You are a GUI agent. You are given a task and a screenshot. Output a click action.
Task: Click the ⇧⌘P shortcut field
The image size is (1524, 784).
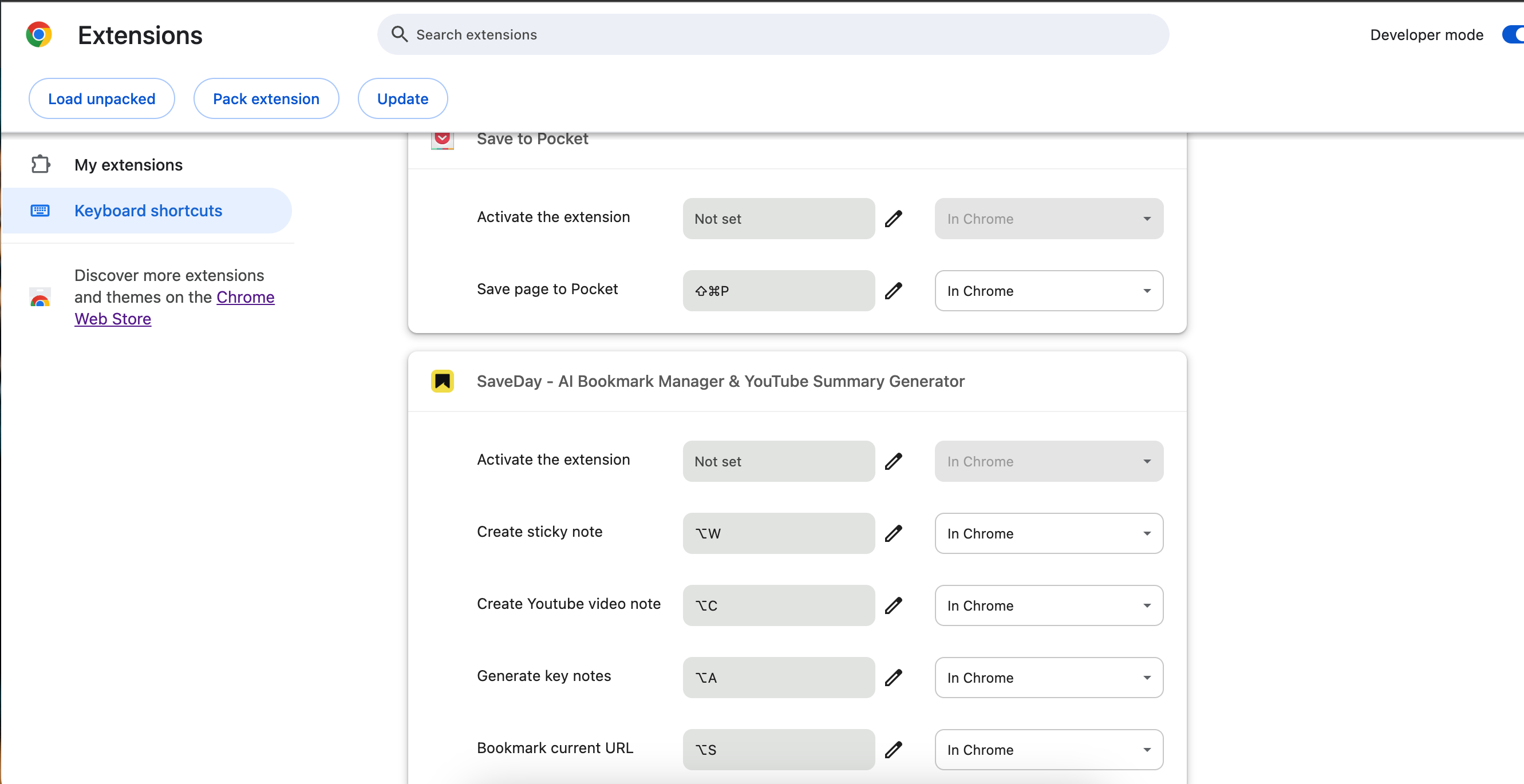point(779,291)
